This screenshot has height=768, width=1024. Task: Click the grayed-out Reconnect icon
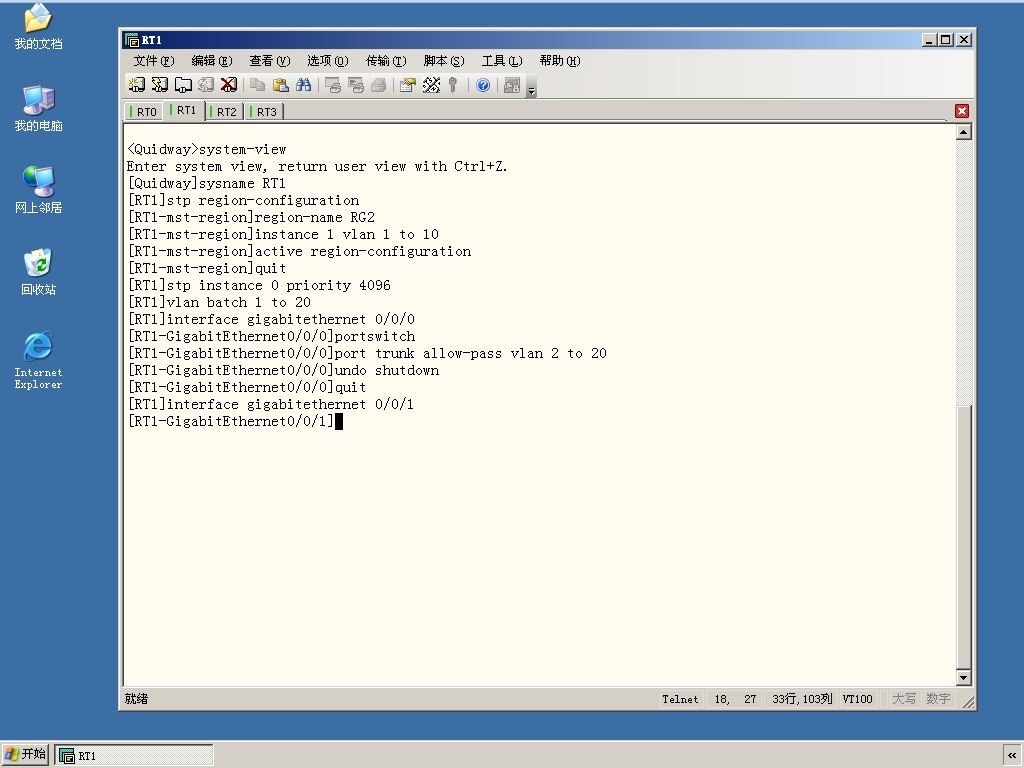pos(206,85)
